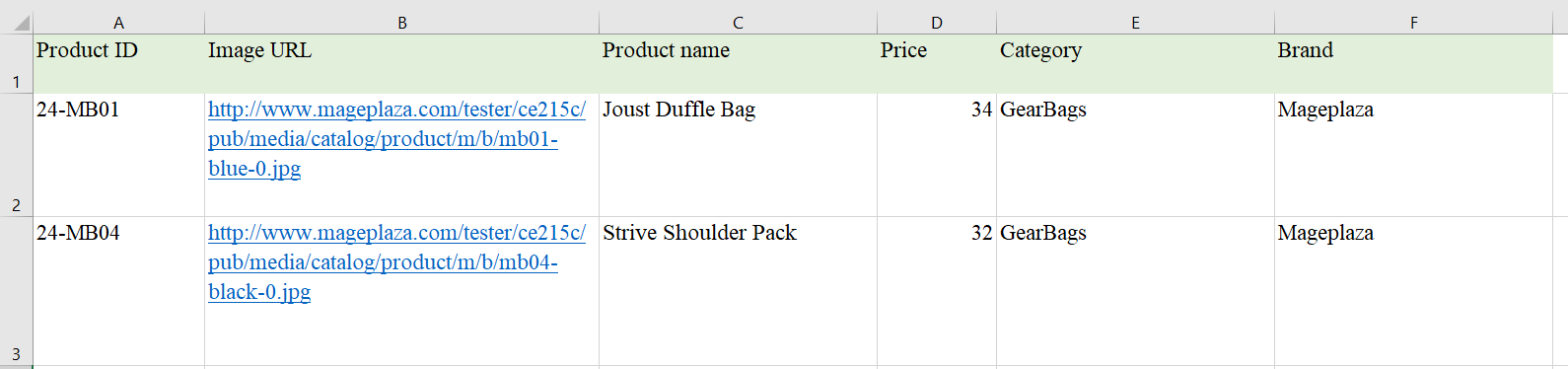This screenshot has width=1568, height=369.
Task: Select column A header
Action: 118,22
